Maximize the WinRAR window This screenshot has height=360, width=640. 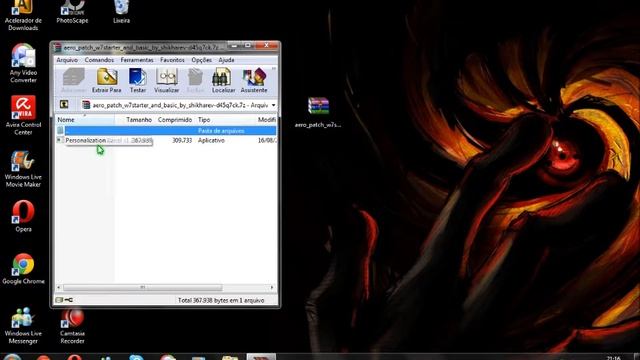pyautogui.click(x=247, y=45)
